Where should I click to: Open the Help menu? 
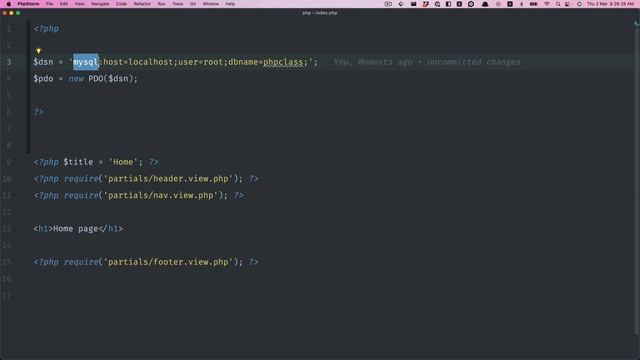tap(230, 4)
